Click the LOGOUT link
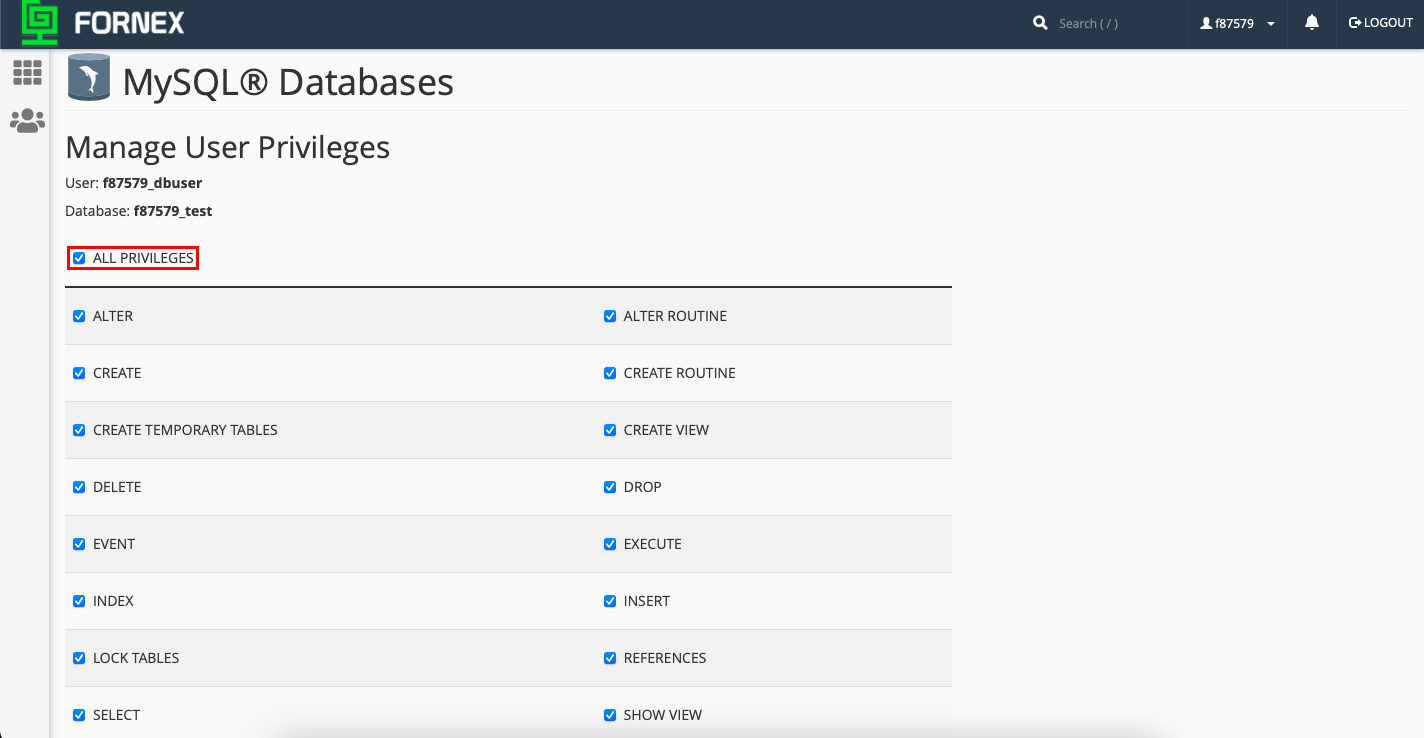This screenshot has width=1424, height=738. [x=1381, y=22]
